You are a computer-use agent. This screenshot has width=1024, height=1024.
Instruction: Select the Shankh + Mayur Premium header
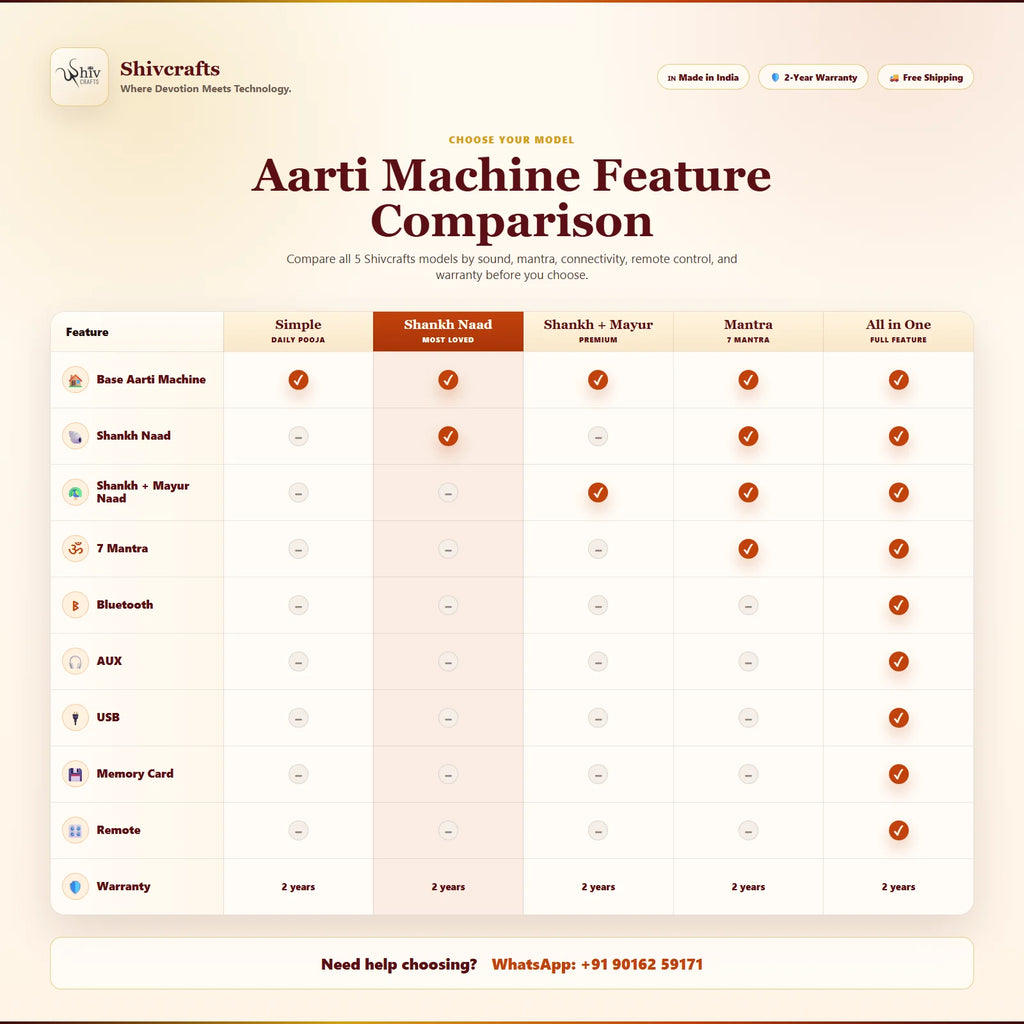click(x=598, y=331)
